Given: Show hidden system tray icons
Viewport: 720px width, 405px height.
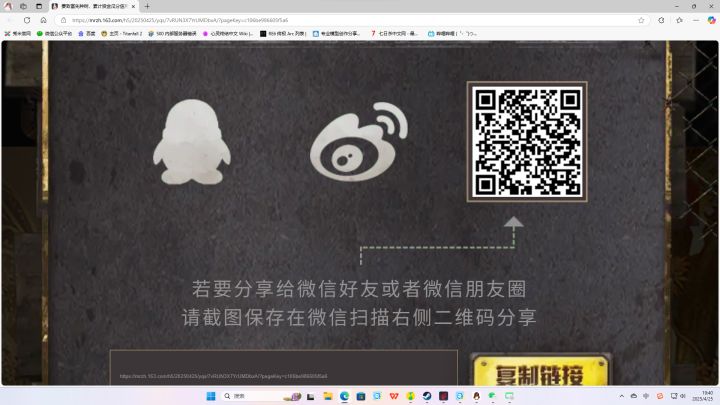Looking at the screenshot, I should point(622,396).
